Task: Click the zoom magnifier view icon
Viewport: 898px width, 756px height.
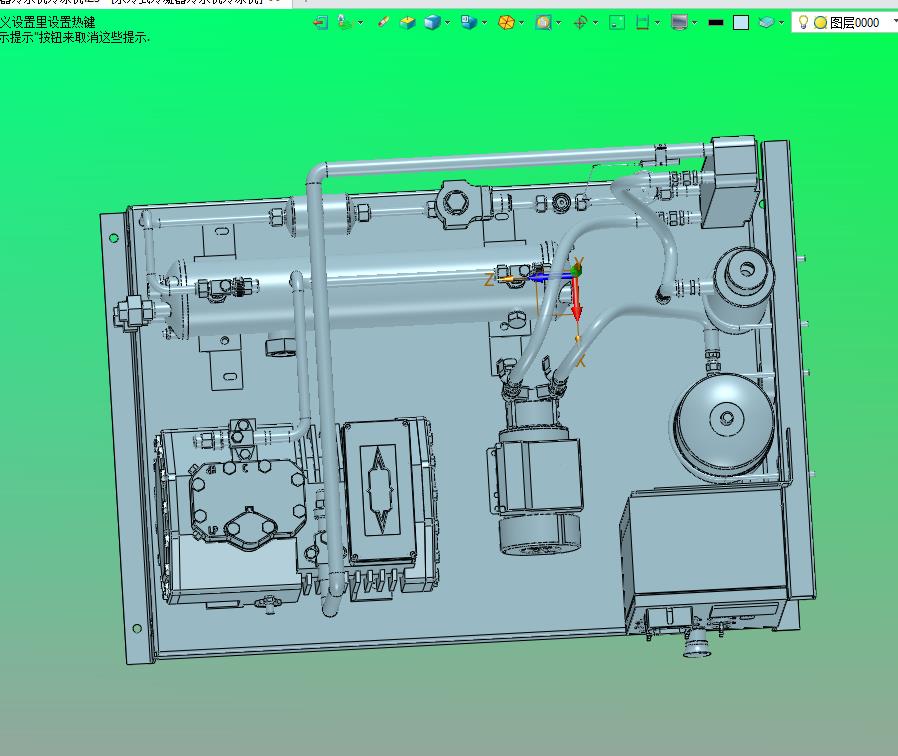Action: (x=543, y=22)
